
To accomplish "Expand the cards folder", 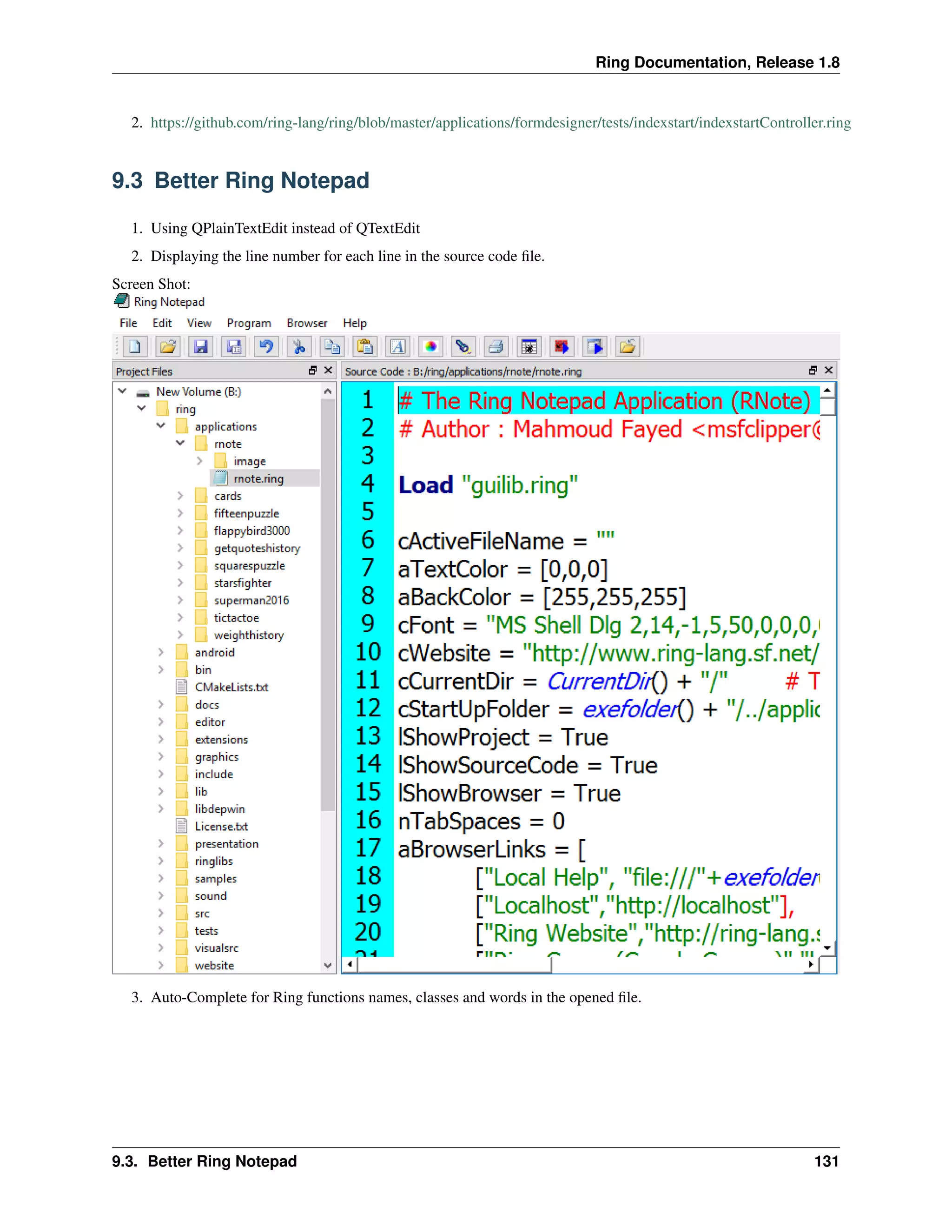I will pos(180,496).
